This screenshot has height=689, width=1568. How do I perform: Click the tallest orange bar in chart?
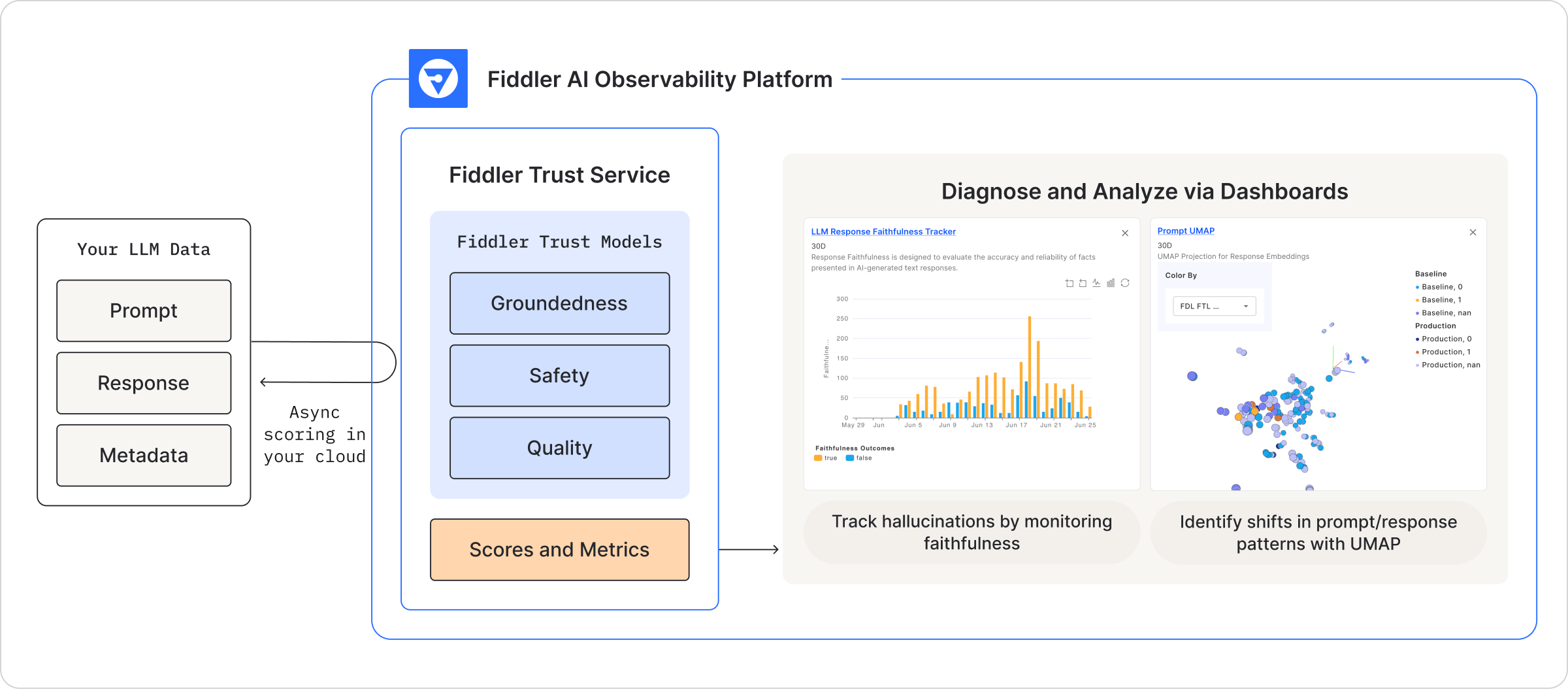(1030, 367)
